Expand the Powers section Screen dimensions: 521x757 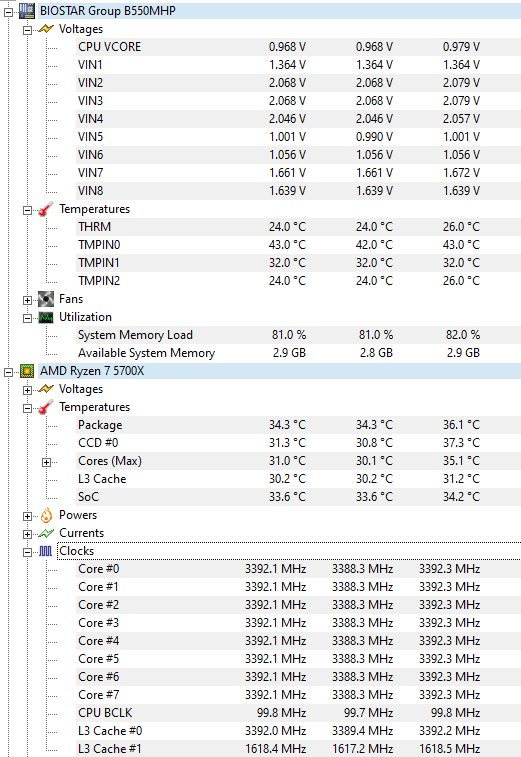point(27,516)
